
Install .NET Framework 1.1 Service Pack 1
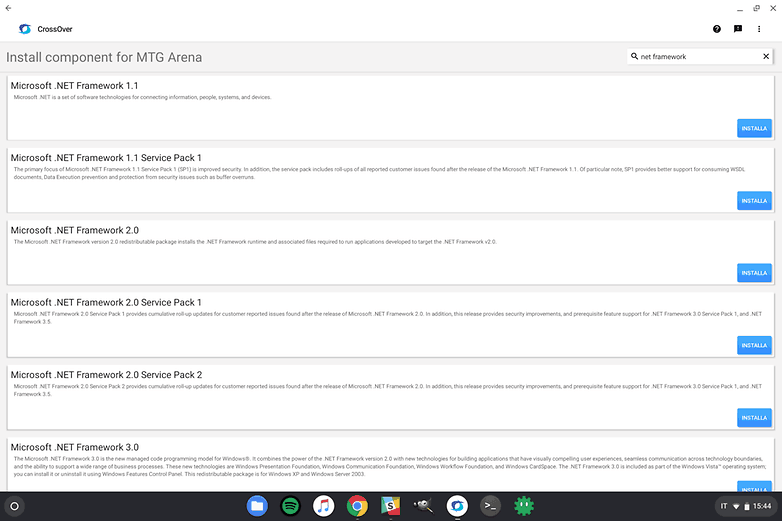pos(754,200)
